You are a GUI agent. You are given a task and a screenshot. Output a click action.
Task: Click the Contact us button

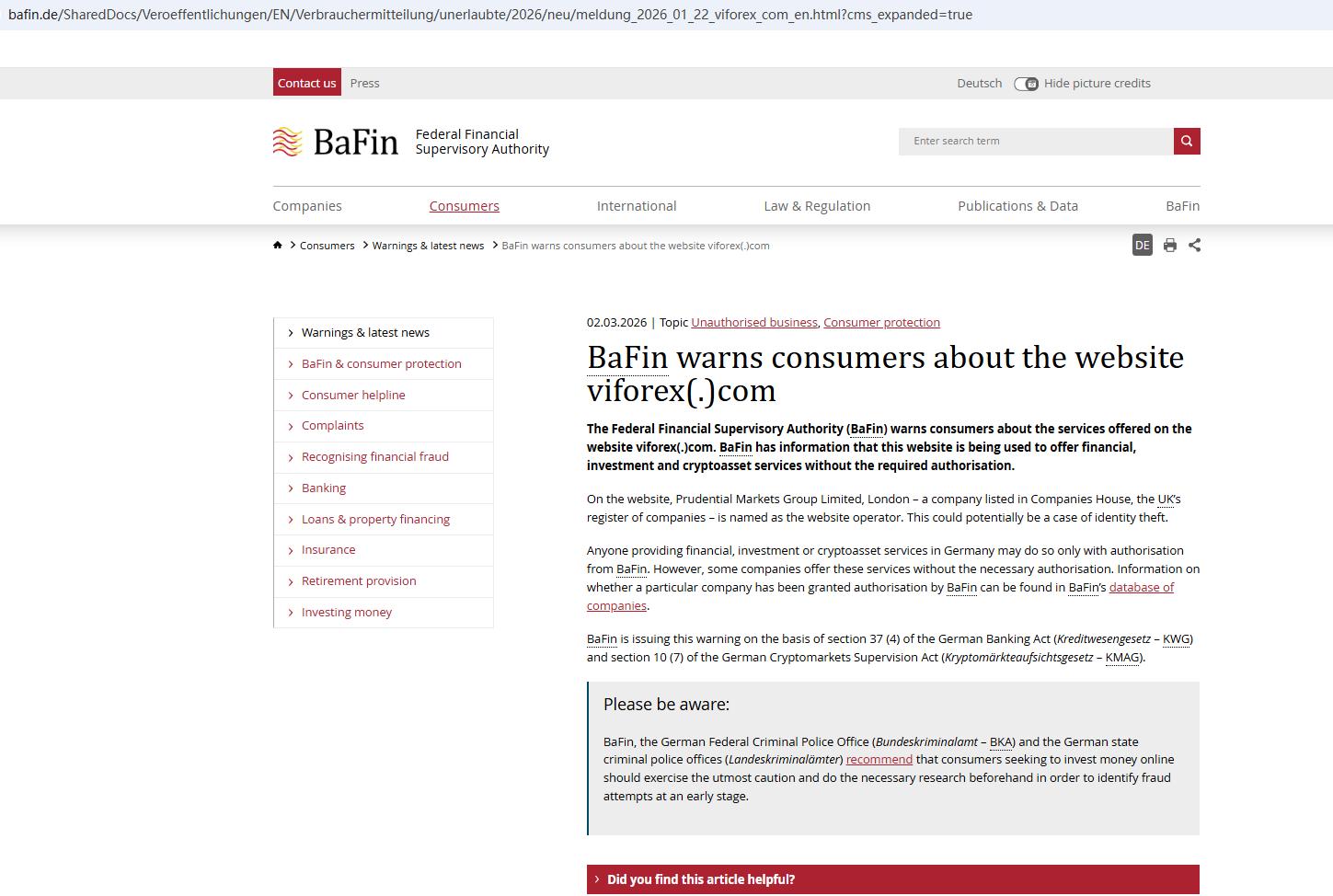click(306, 83)
